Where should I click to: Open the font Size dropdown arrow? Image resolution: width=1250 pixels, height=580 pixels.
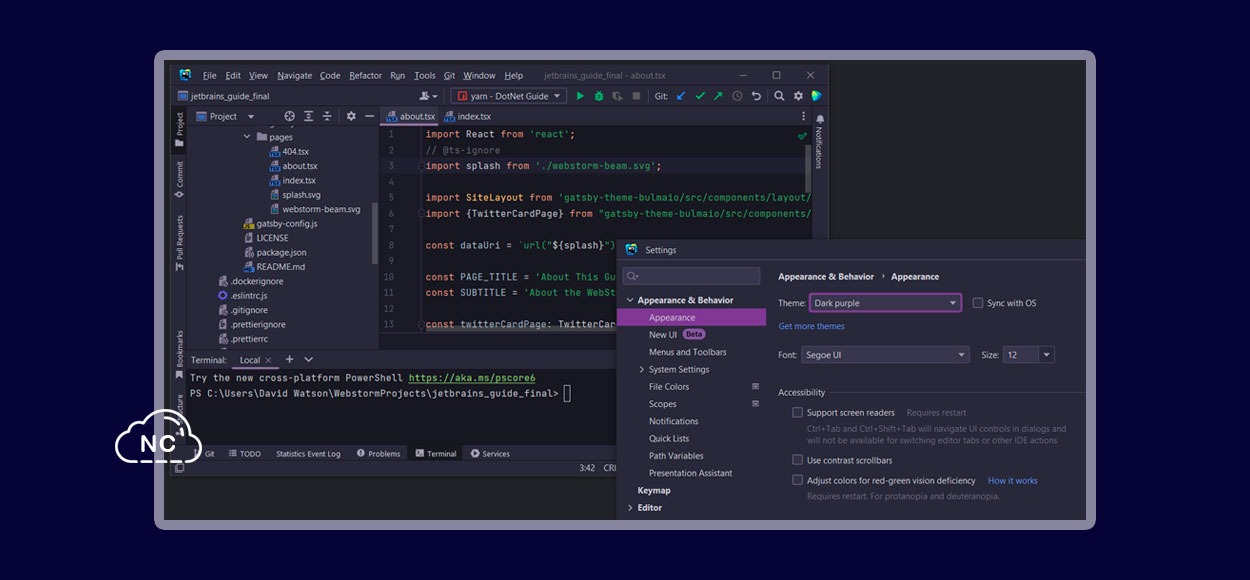pyautogui.click(x=1046, y=355)
